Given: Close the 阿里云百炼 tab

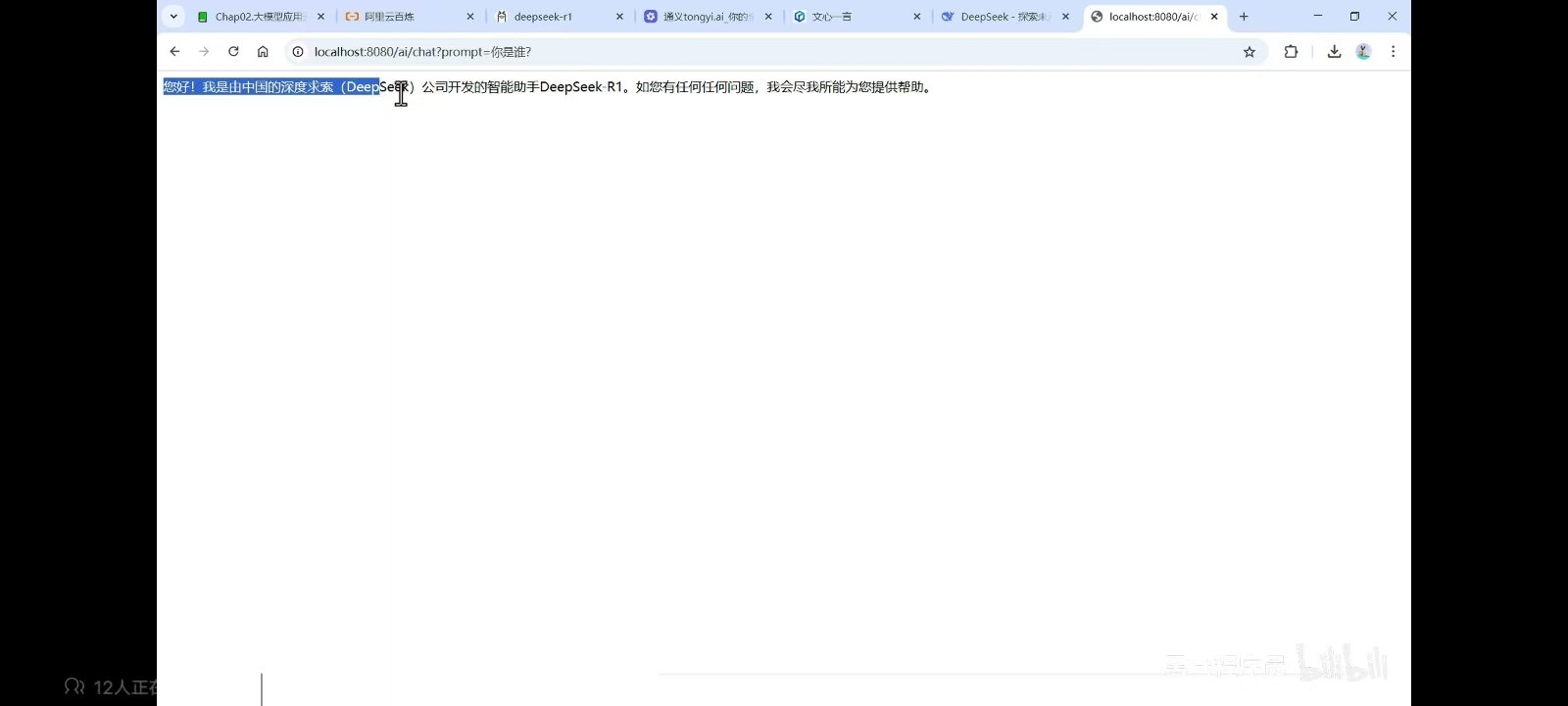Looking at the screenshot, I should click(x=470, y=17).
